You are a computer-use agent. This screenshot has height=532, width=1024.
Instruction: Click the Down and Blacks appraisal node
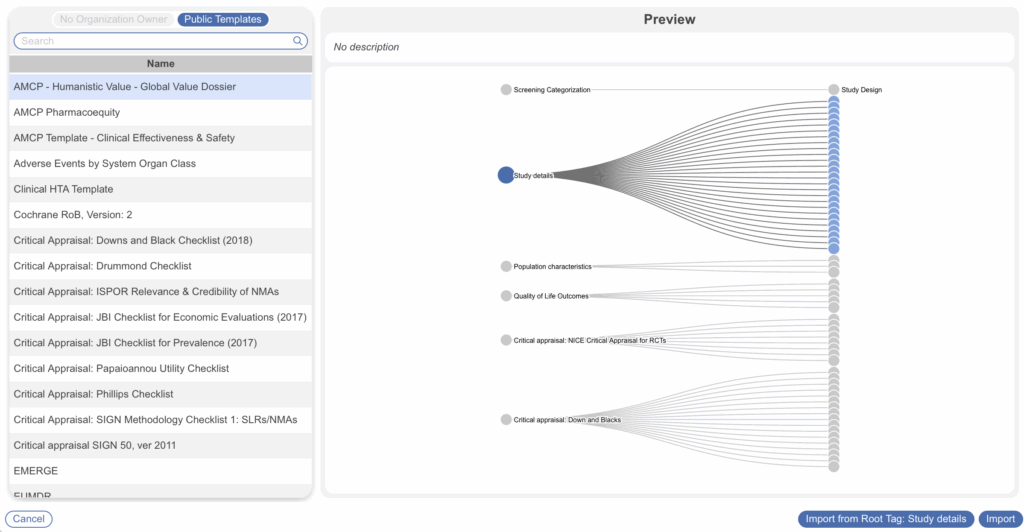pyautogui.click(x=506, y=420)
